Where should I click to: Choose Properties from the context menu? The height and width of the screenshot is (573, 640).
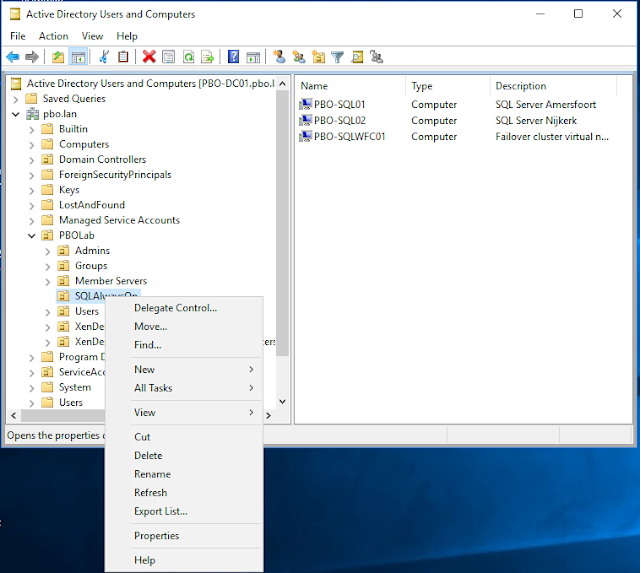tap(184, 535)
